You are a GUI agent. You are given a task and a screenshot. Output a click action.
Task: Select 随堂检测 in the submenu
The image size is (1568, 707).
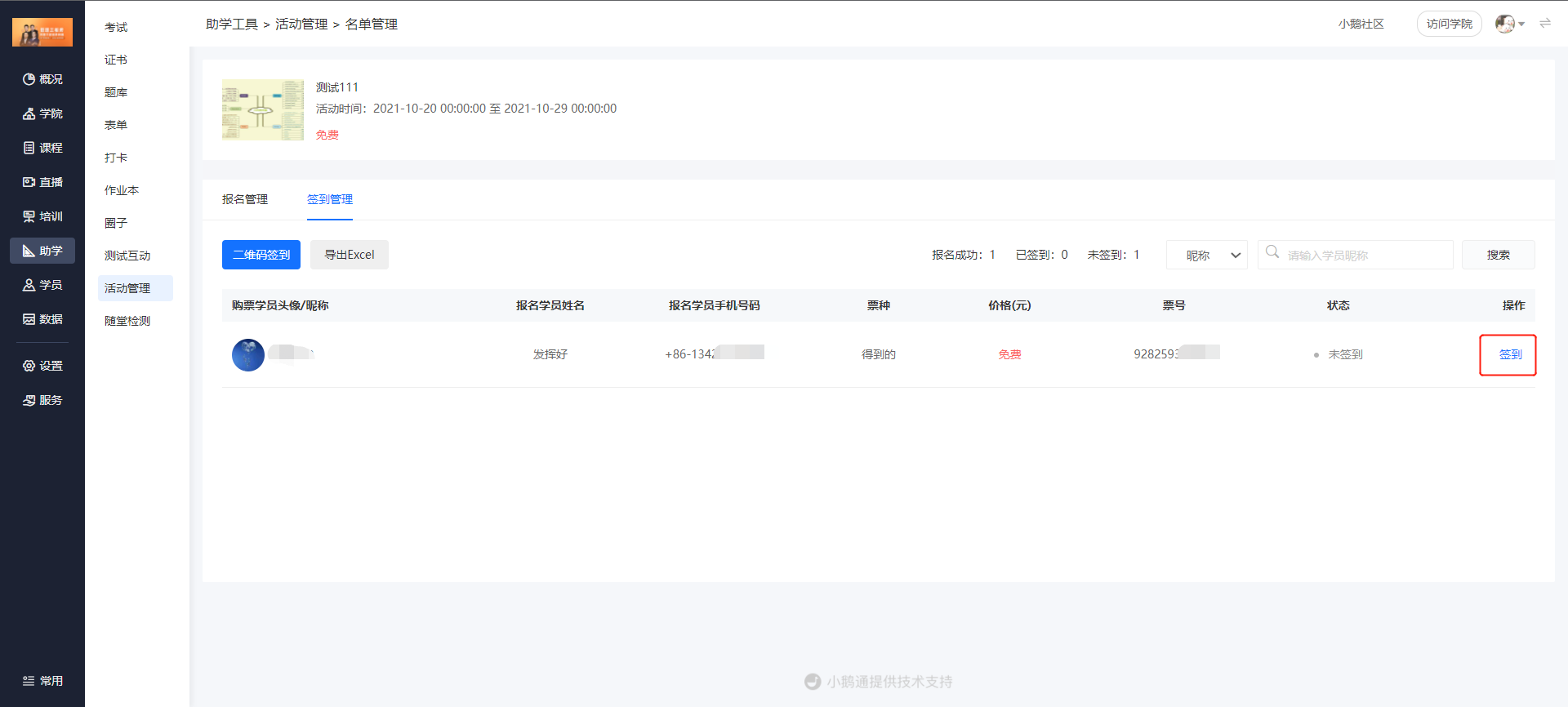tap(127, 321)
